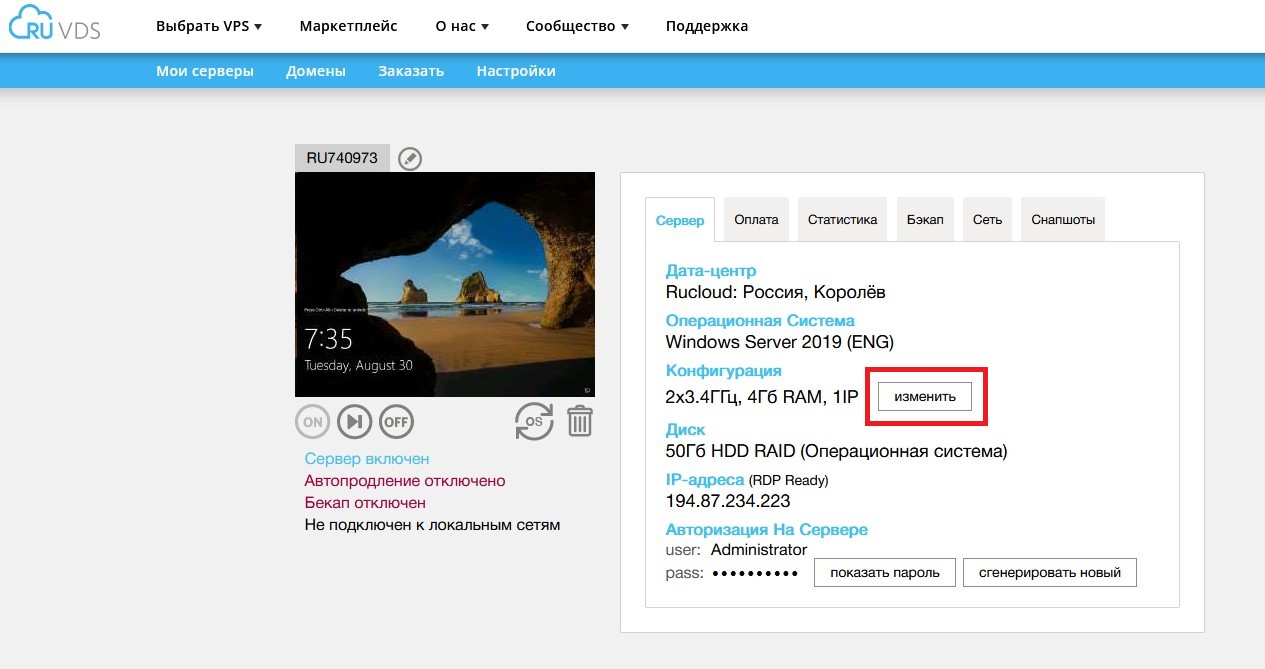Screen dimensions: 1265x669
Task: Click the RuVDS cloud logo
Action: [55, 26]
